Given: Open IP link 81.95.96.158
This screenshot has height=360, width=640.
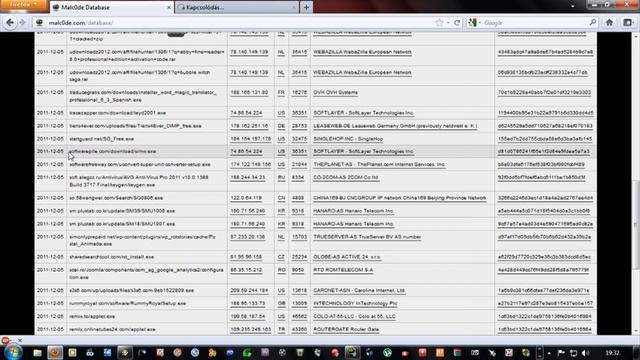Looking at the screenshot, I should pyautogui.click(x=246, y=257).
